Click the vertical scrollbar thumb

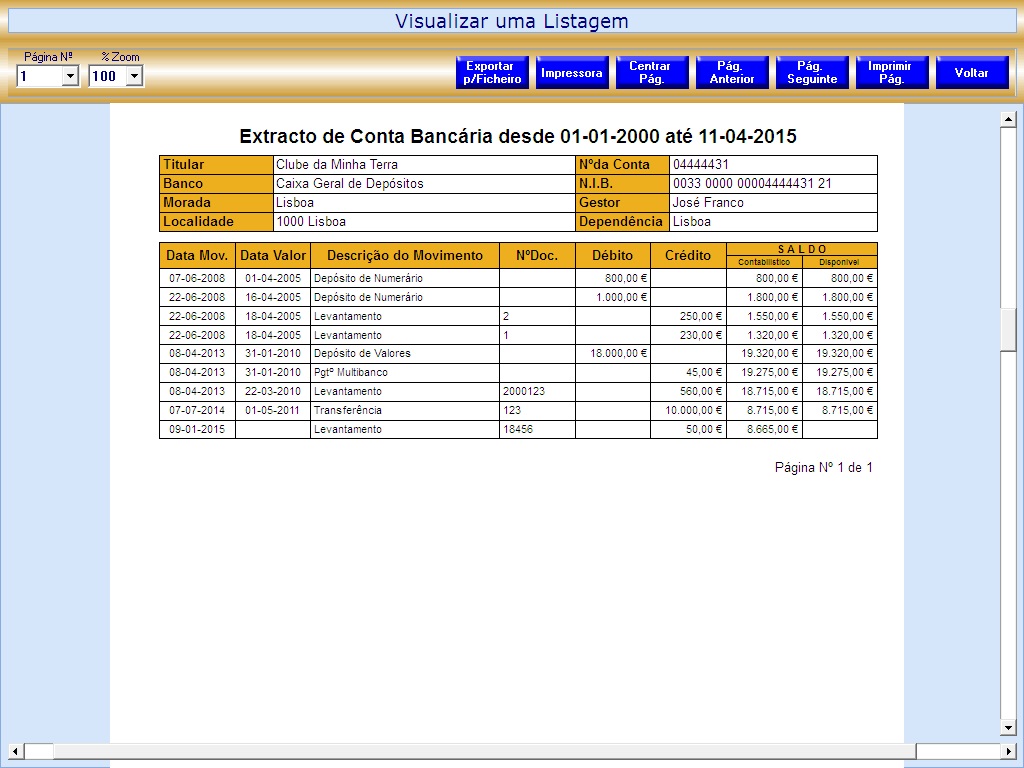pyautogui.click(x=1008, y=330)
